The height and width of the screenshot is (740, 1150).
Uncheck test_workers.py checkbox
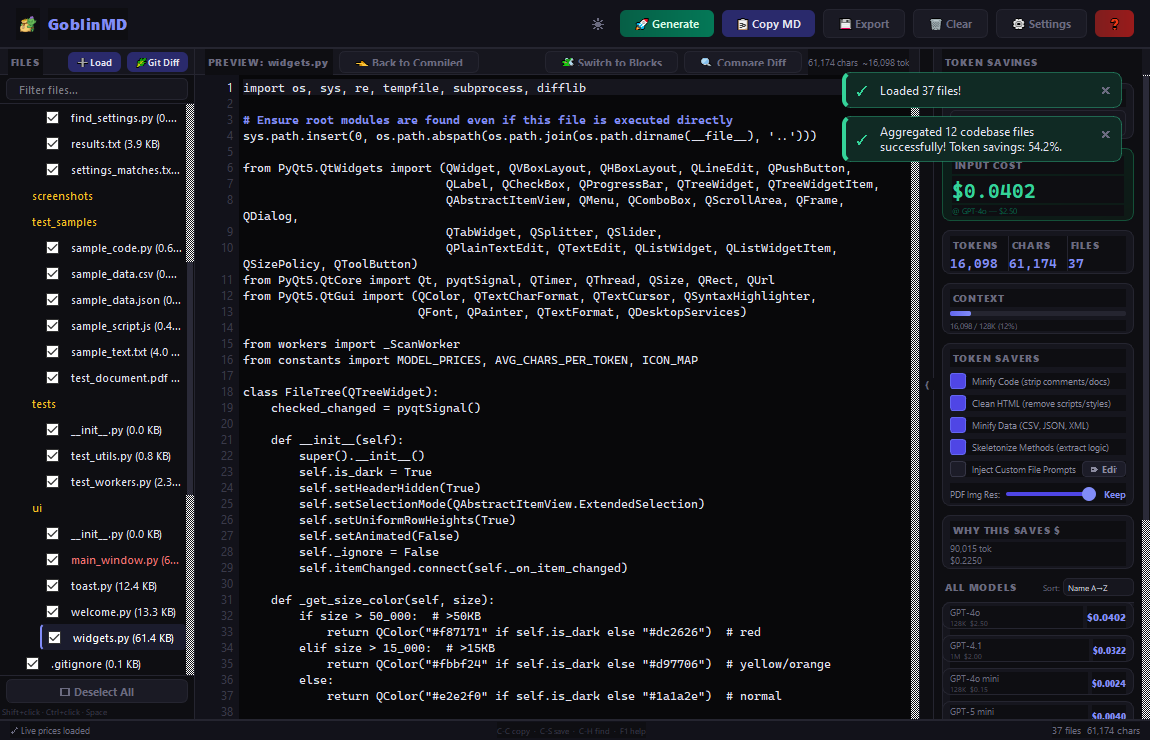point(53,482)
